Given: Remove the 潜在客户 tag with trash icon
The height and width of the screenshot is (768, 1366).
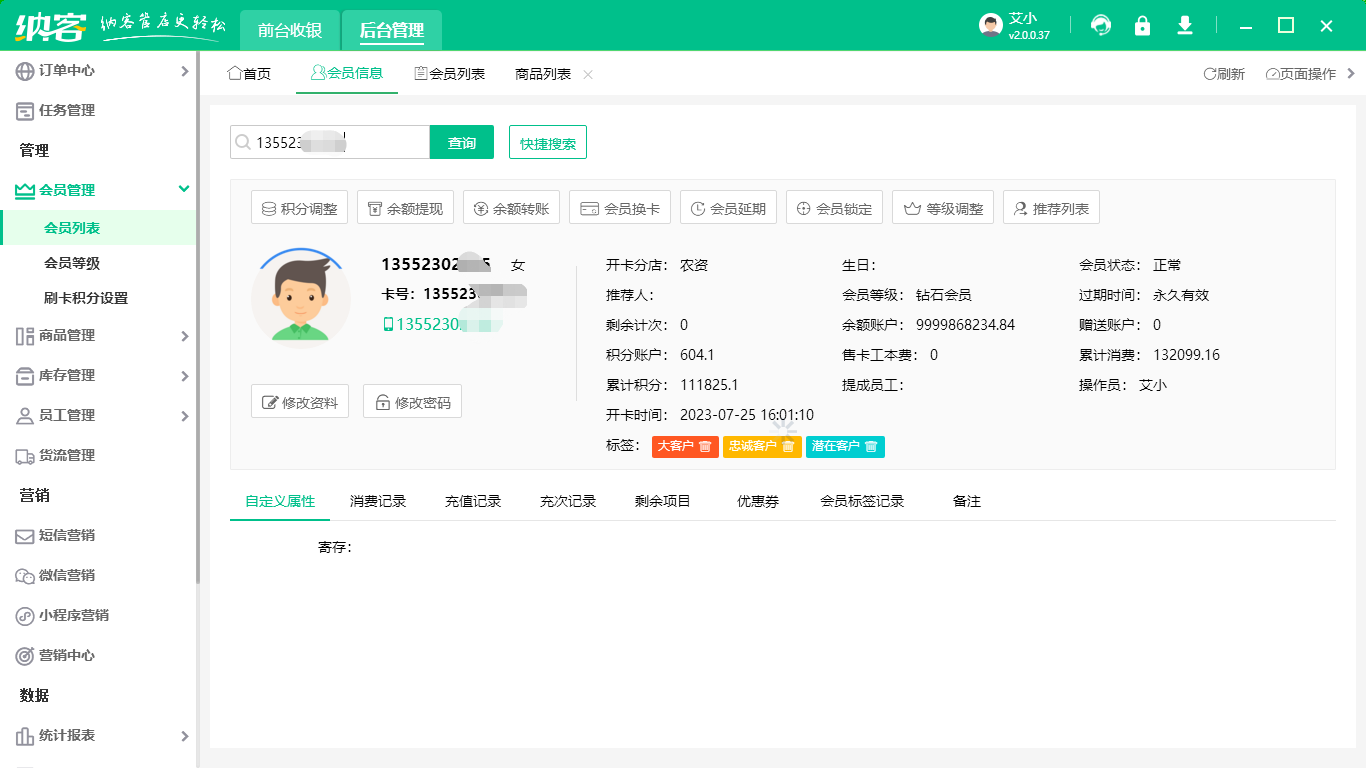Looking at the screenshot, I should tap(871, 446).
